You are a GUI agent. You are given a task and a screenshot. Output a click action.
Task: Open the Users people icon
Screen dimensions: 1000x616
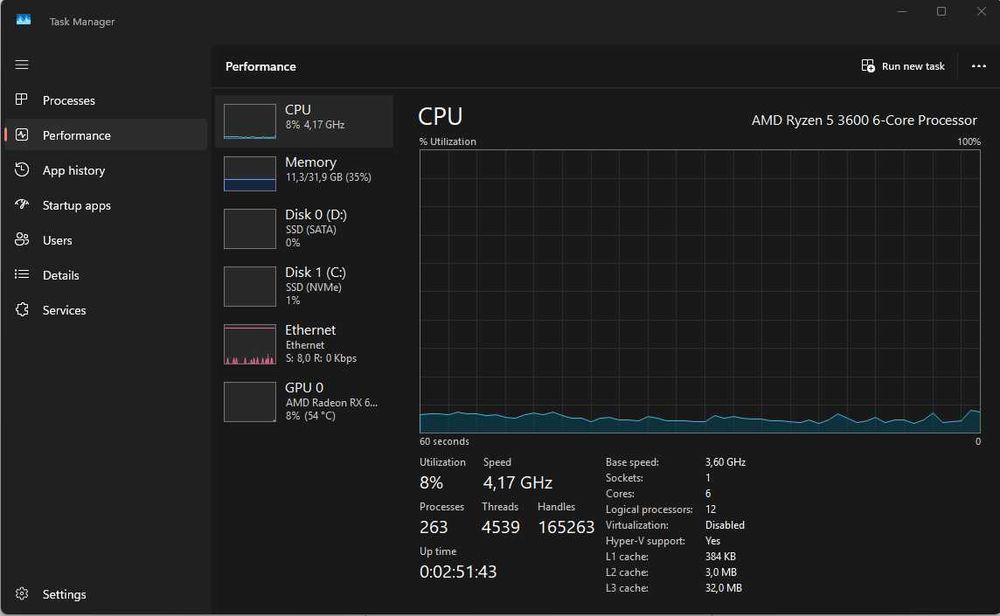pyautogui.click(x=22, y=240)
